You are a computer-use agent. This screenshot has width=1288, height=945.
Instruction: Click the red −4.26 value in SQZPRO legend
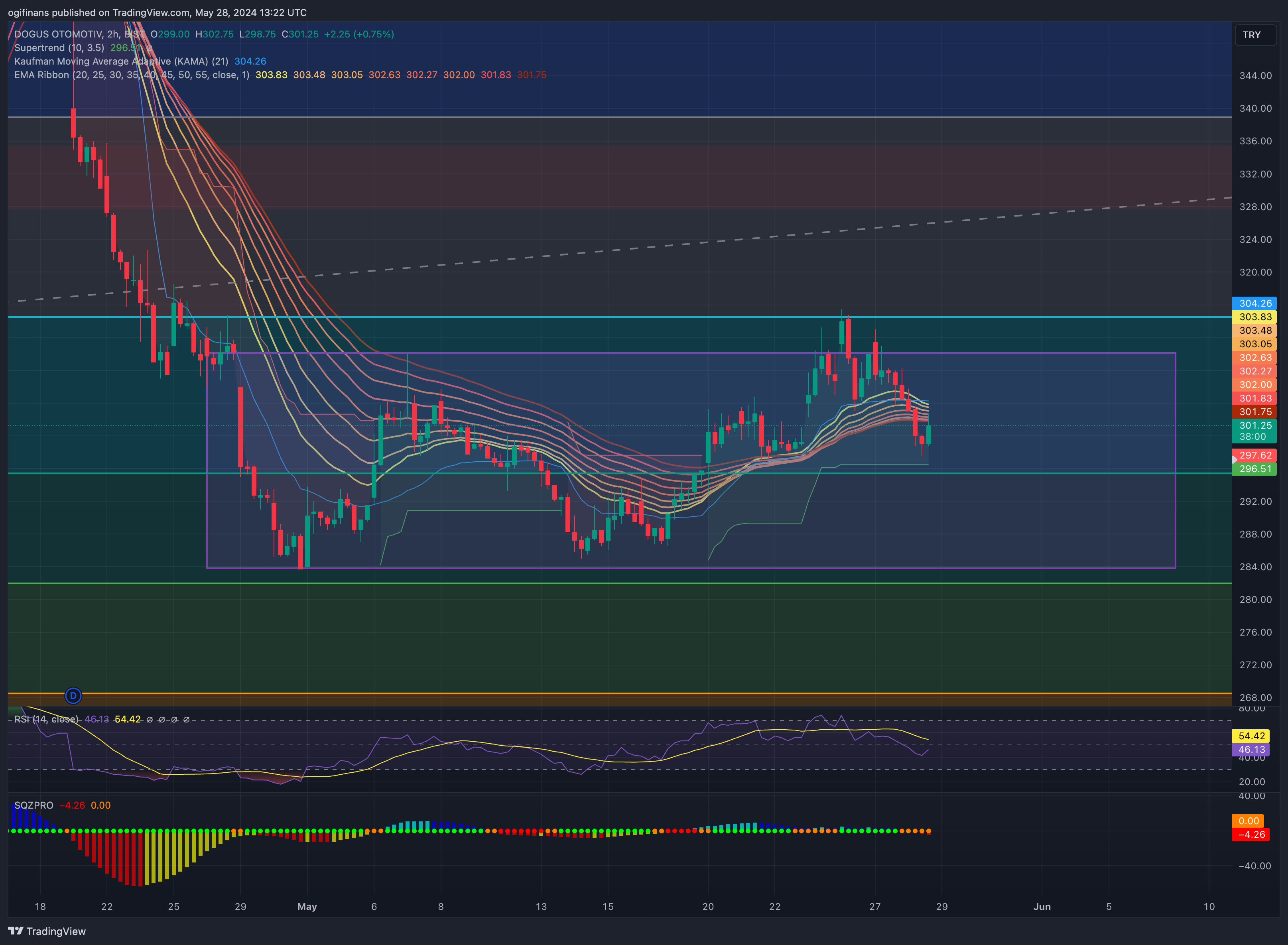[72, 805]
